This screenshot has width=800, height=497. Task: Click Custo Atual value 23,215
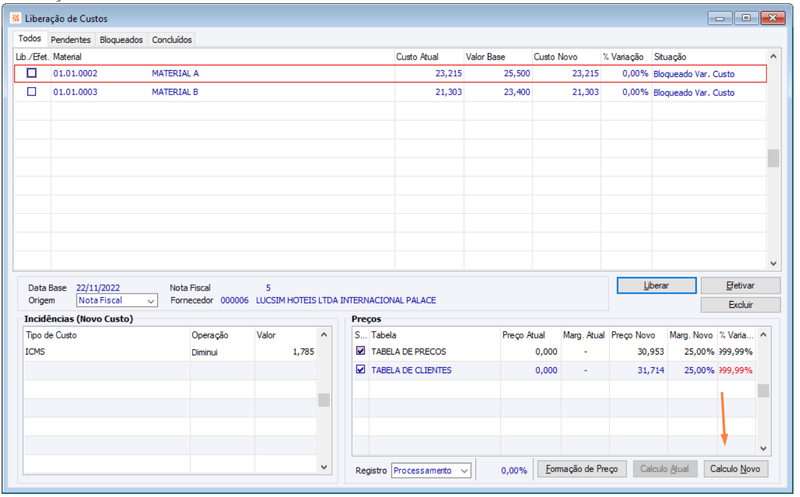tap(448, 73)
